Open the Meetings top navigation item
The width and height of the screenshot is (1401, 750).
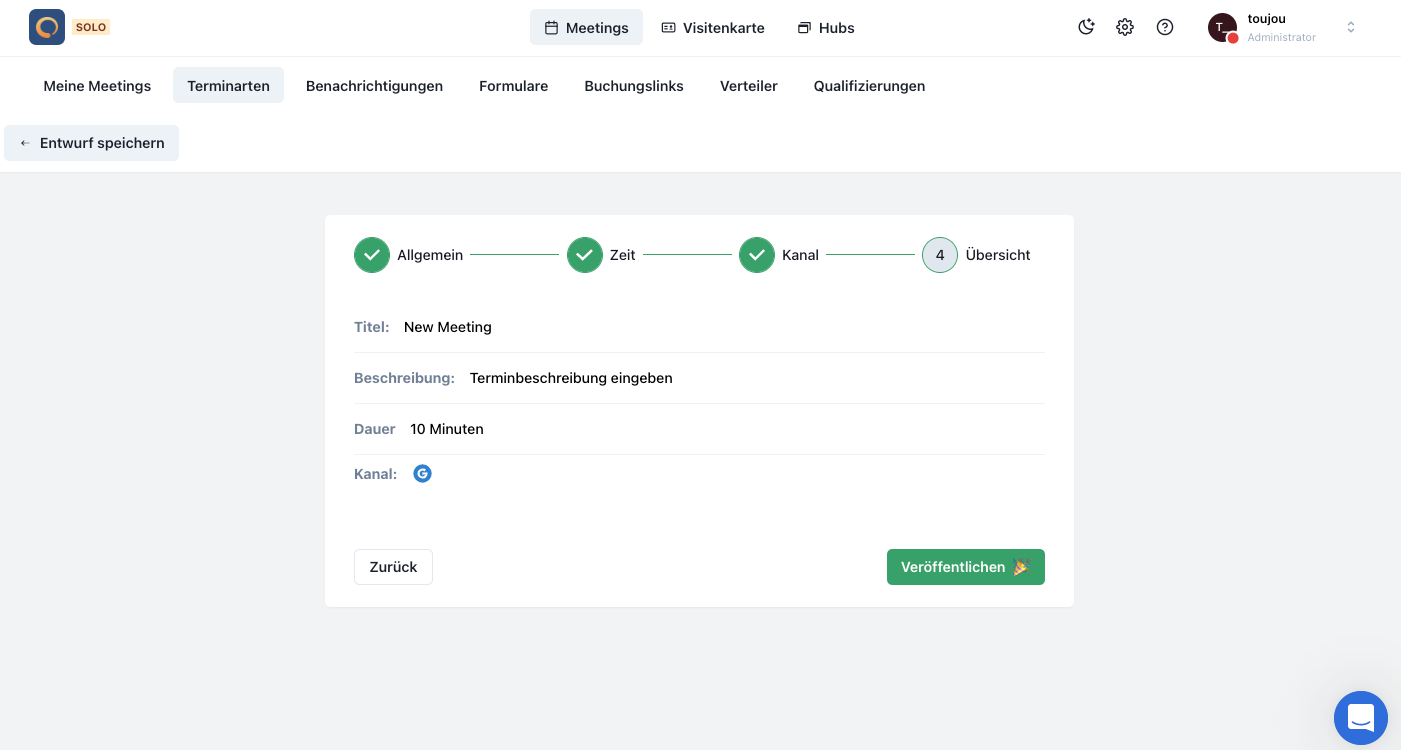click(586, 28)
